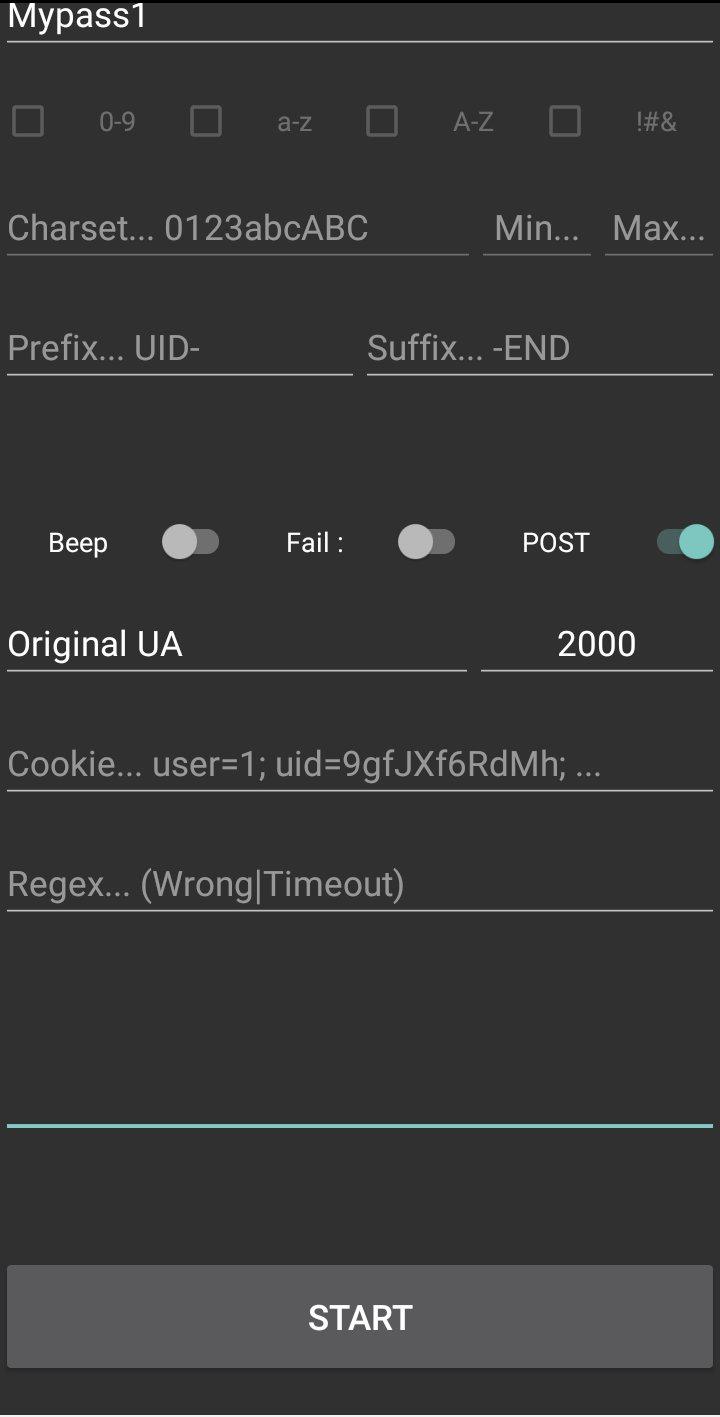Turn off the POST switch
This screenshot has height=1417, width=720.
tap(685, 543)
